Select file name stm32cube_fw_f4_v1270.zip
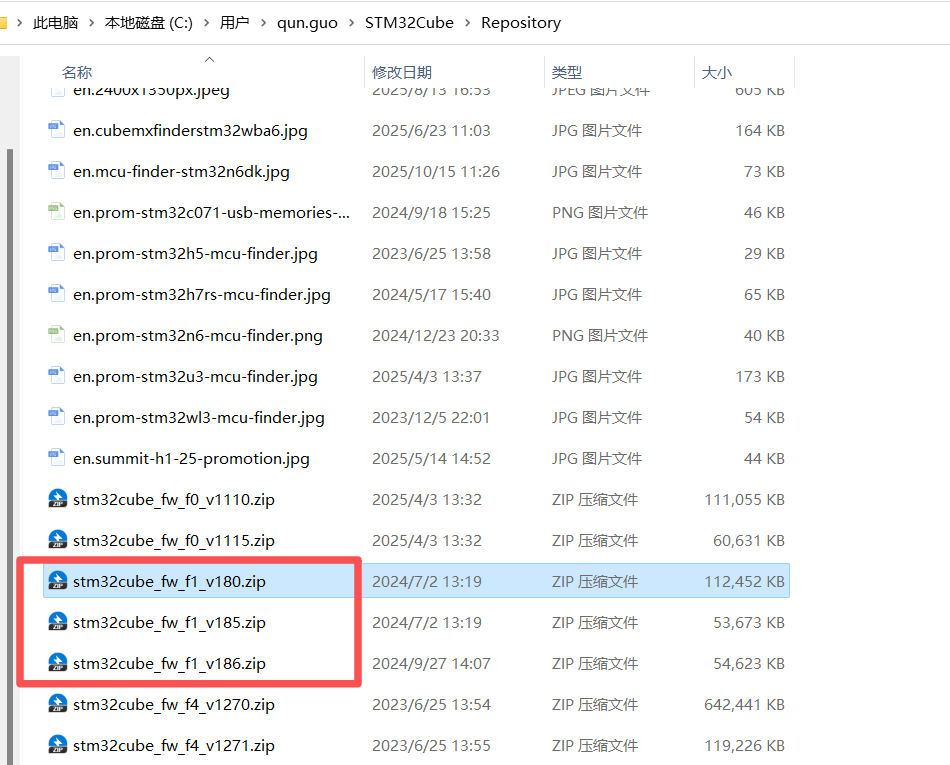 point(174,705)
